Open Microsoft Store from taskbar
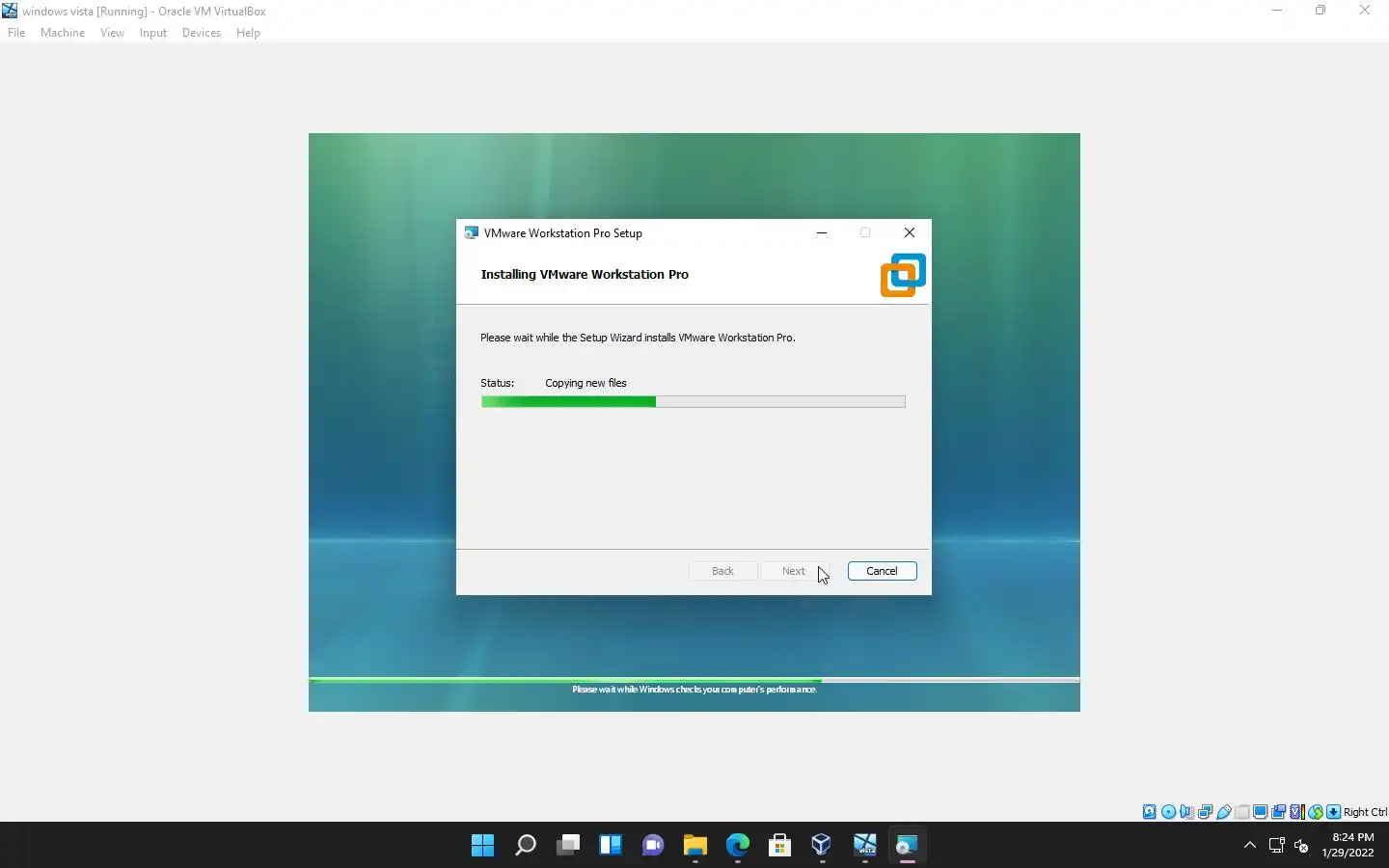Viewport: 1389px width, 868px height. click(780, 846)
